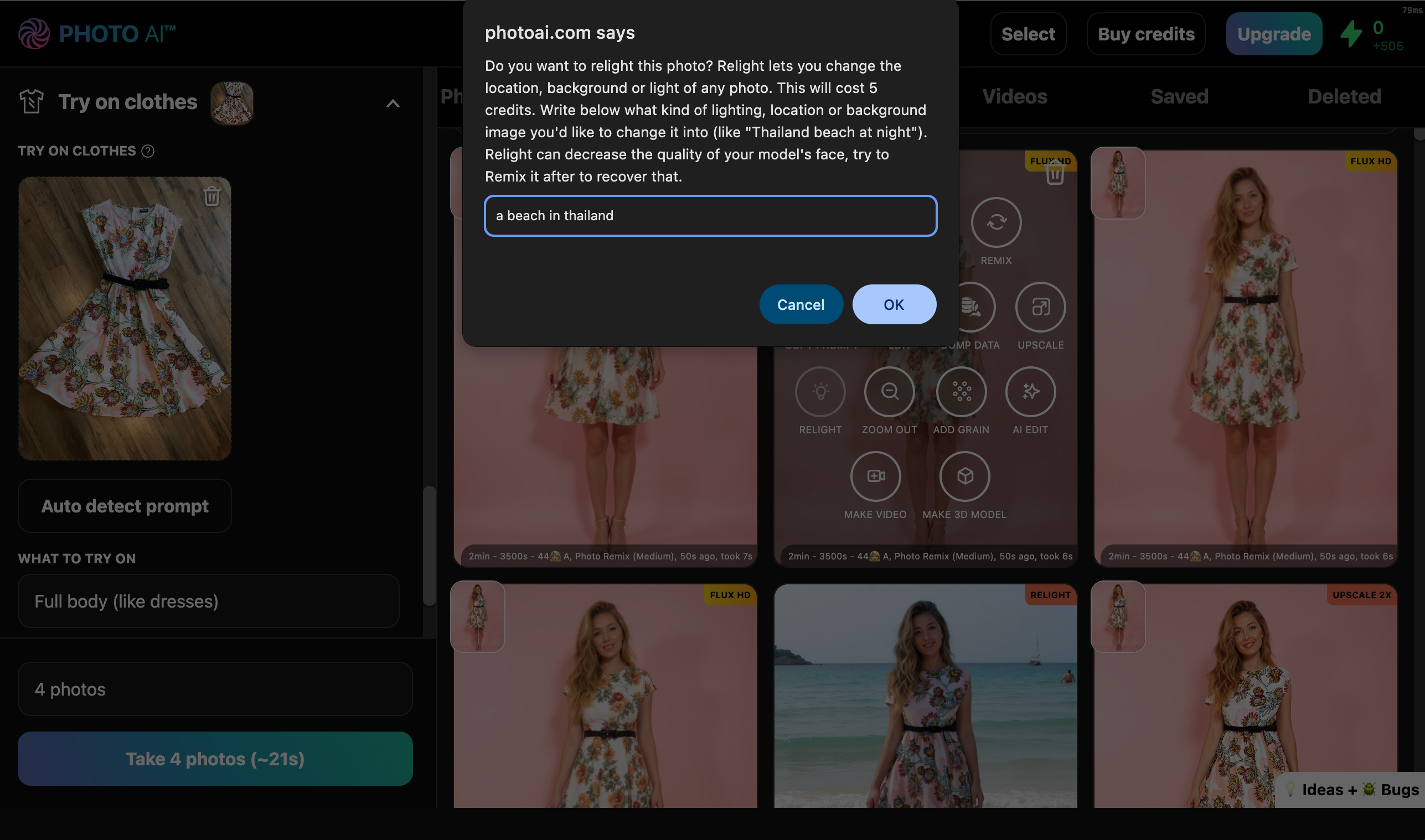1425x840 pixels.
Task: Switch to the Saved tab
Action: (x=1179, y=96)
